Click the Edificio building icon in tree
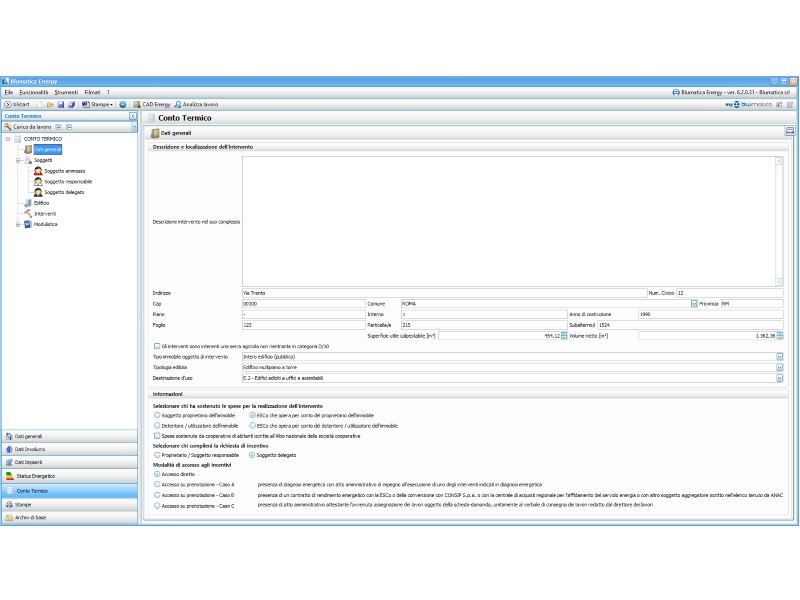 28,203
